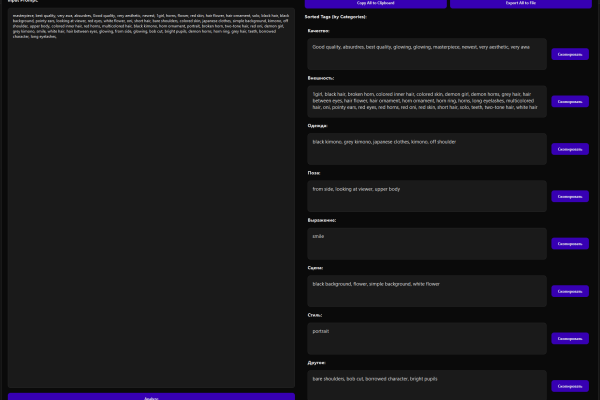Copy the Качество category tags
Viewport: 600px width, 400px height.
coord(570,54)
